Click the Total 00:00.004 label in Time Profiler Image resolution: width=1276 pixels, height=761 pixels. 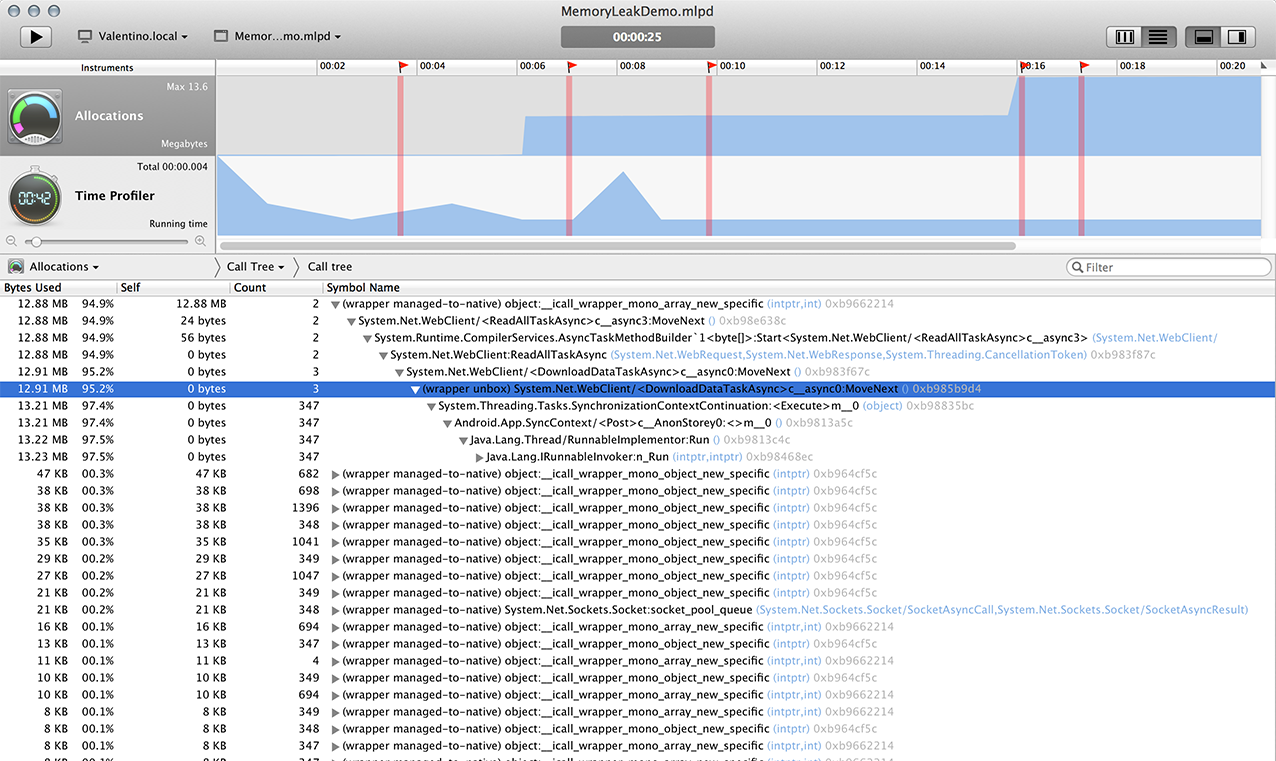coord(172,167)
